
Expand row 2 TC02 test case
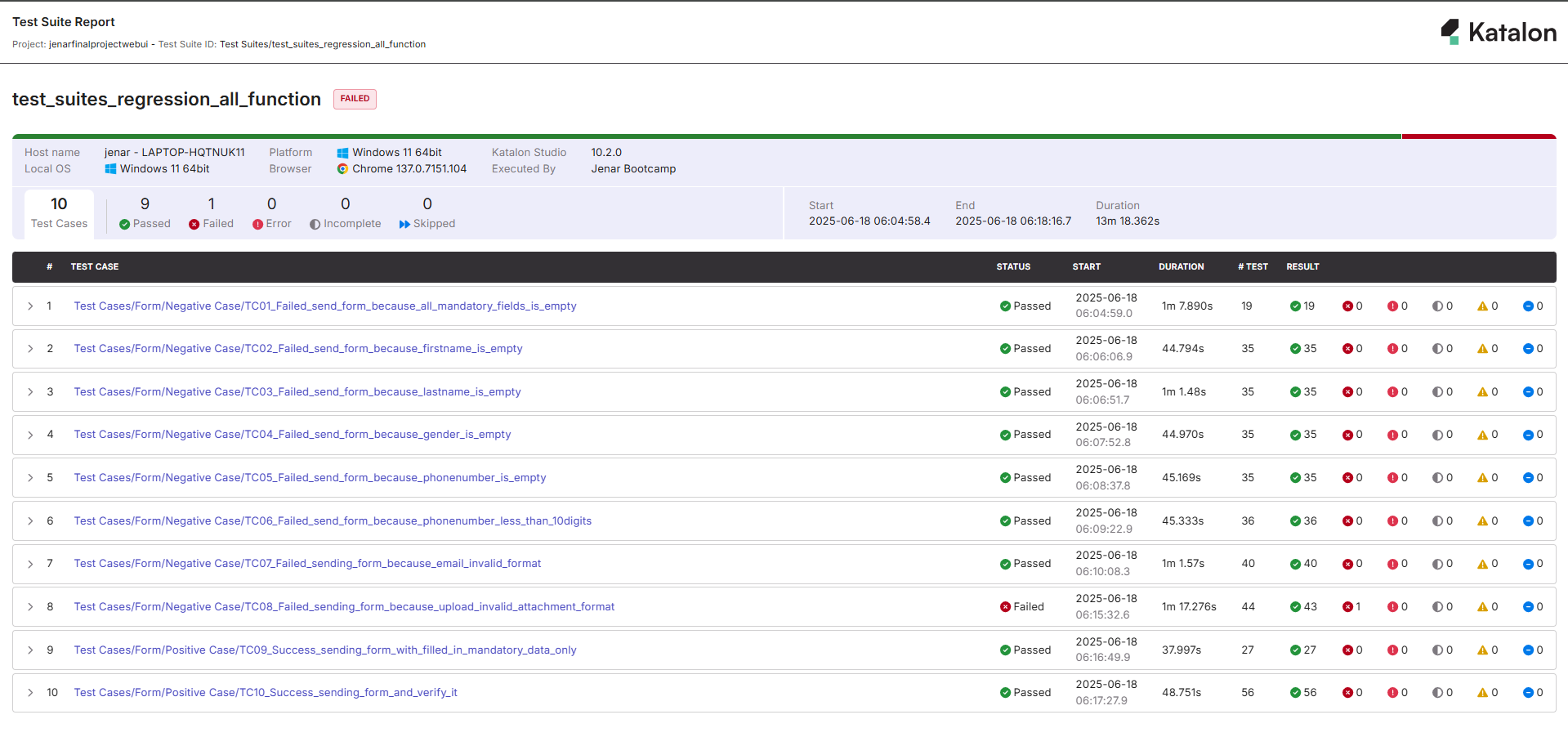(x=30, y=349)
